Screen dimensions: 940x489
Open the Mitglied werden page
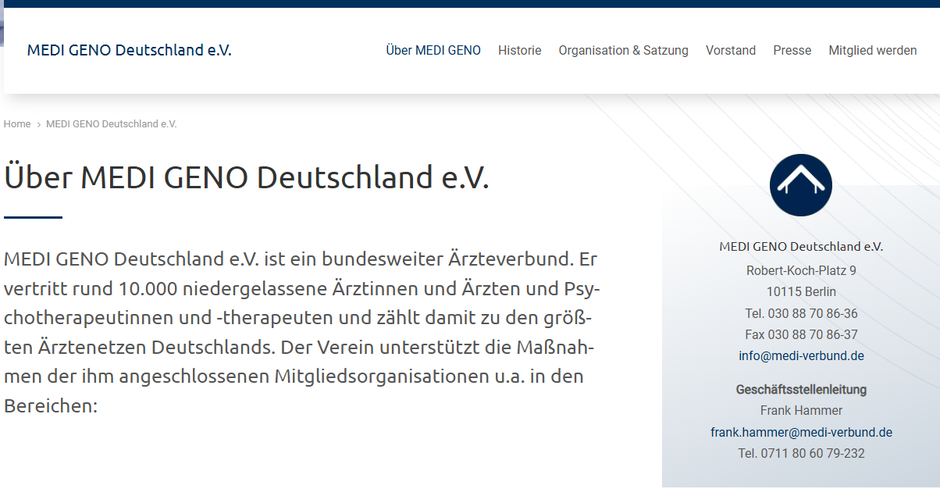point(872,50)
